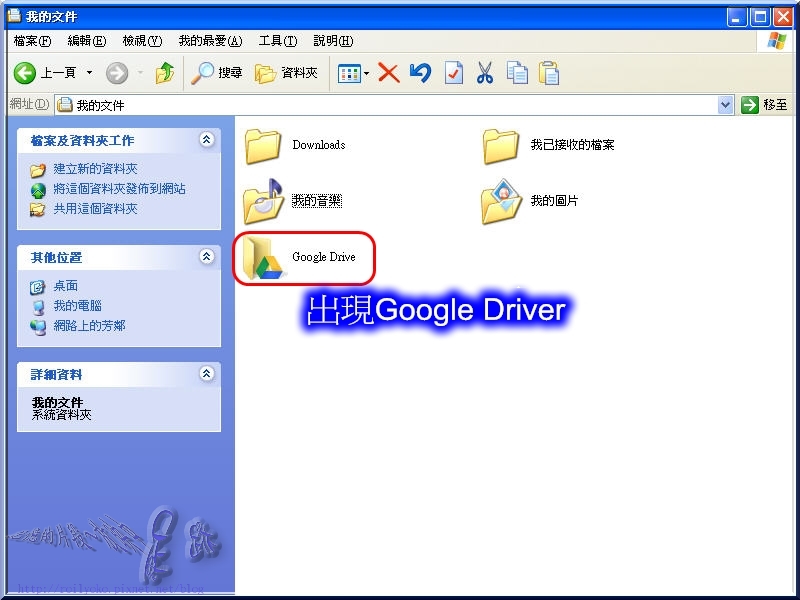
Task: Click the 我的音樂 name label
Action: (x=317, y=201)
